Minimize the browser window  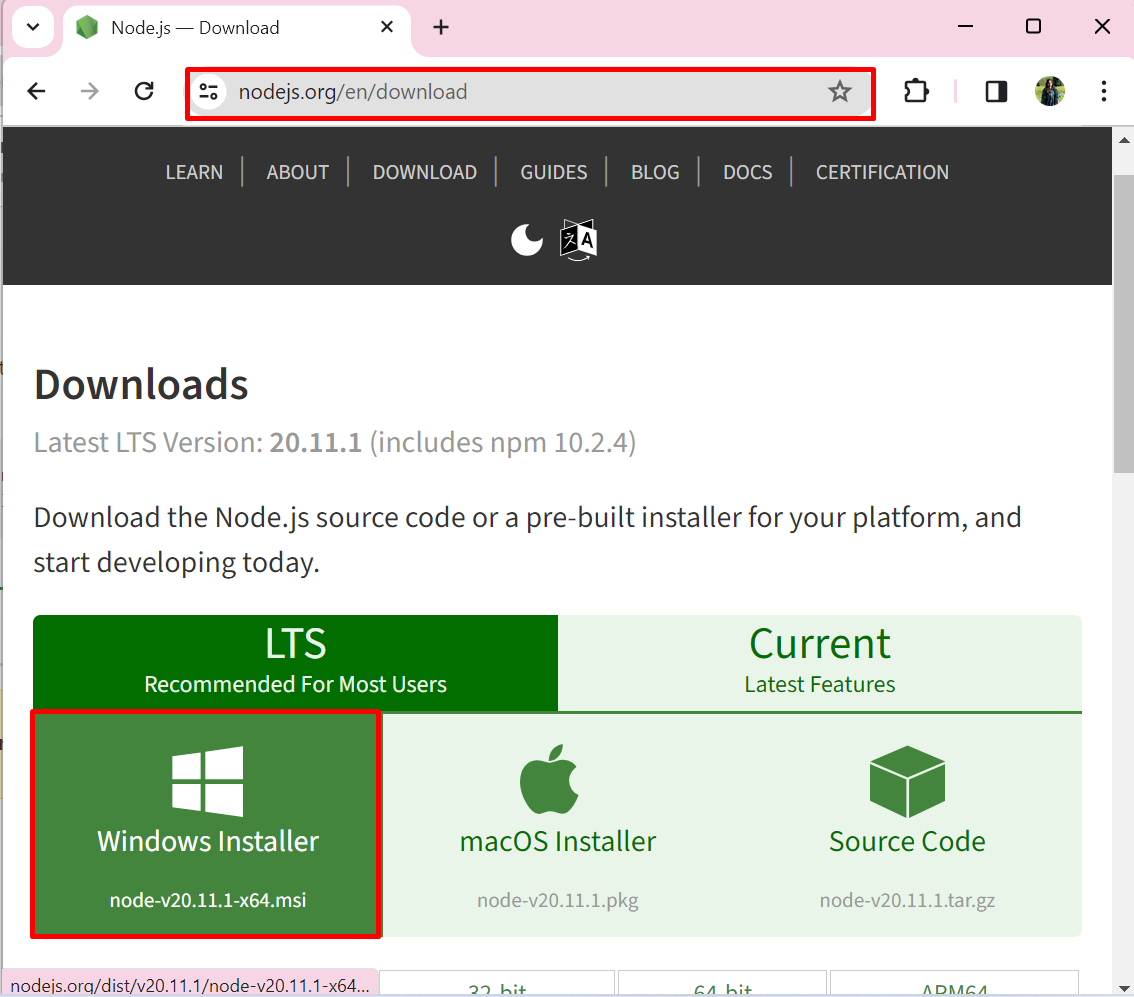point(965,27)
